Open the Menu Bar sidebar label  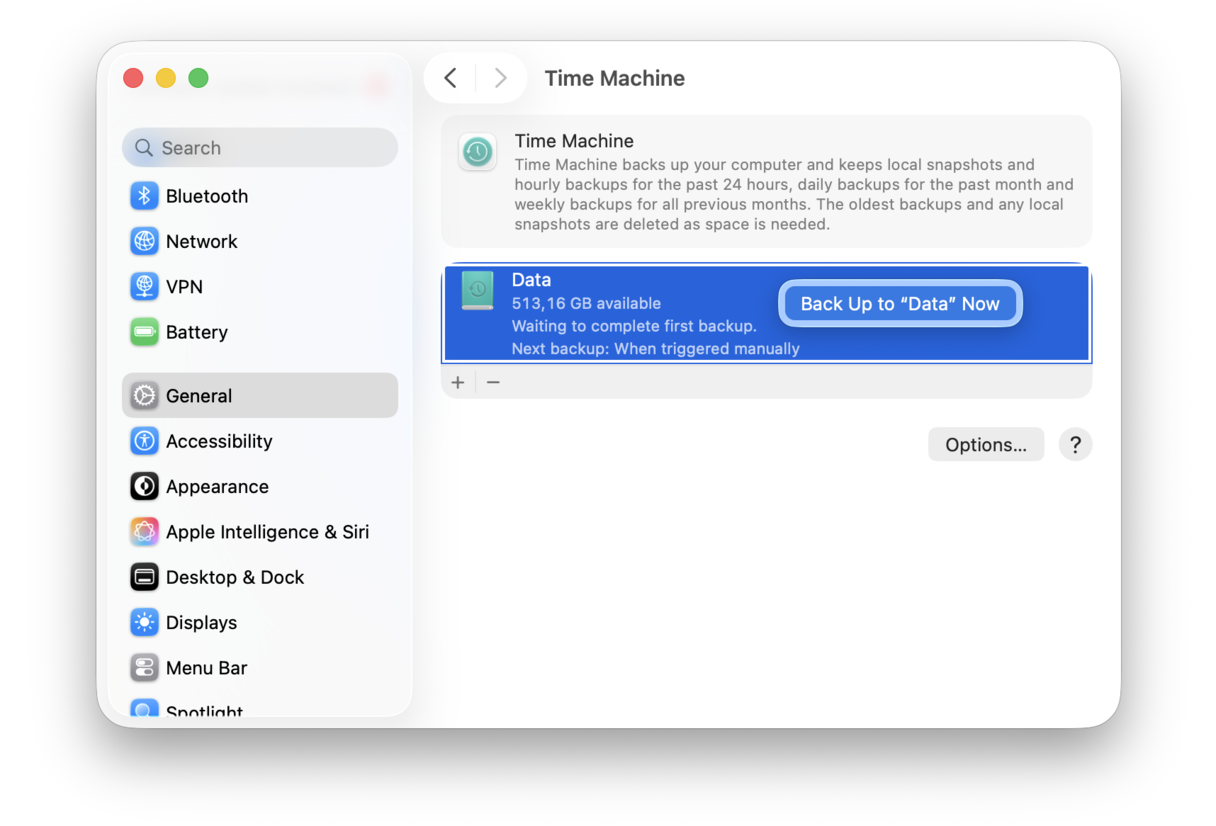206,668
